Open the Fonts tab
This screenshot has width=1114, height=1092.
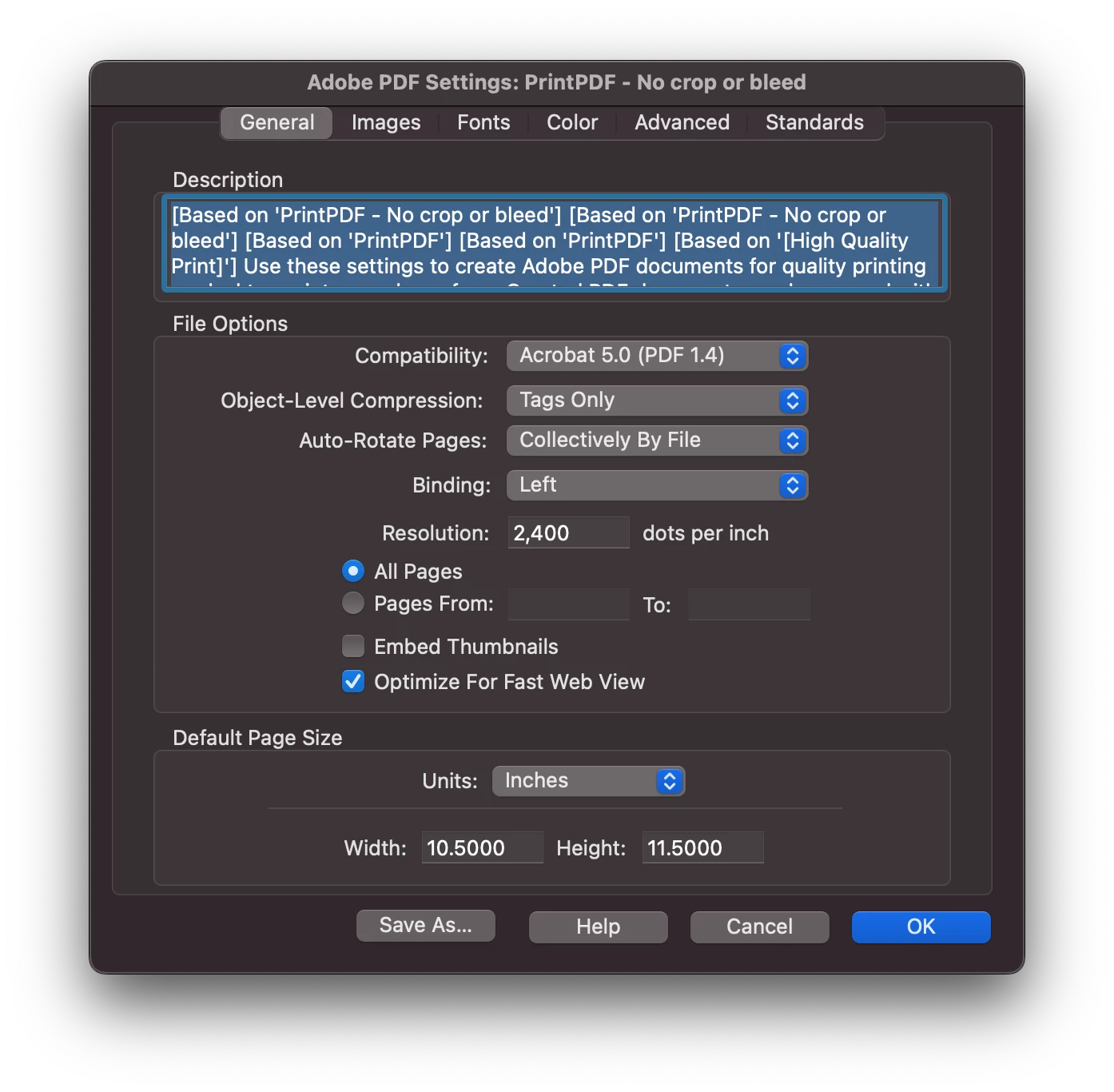[x=483, y=122]
